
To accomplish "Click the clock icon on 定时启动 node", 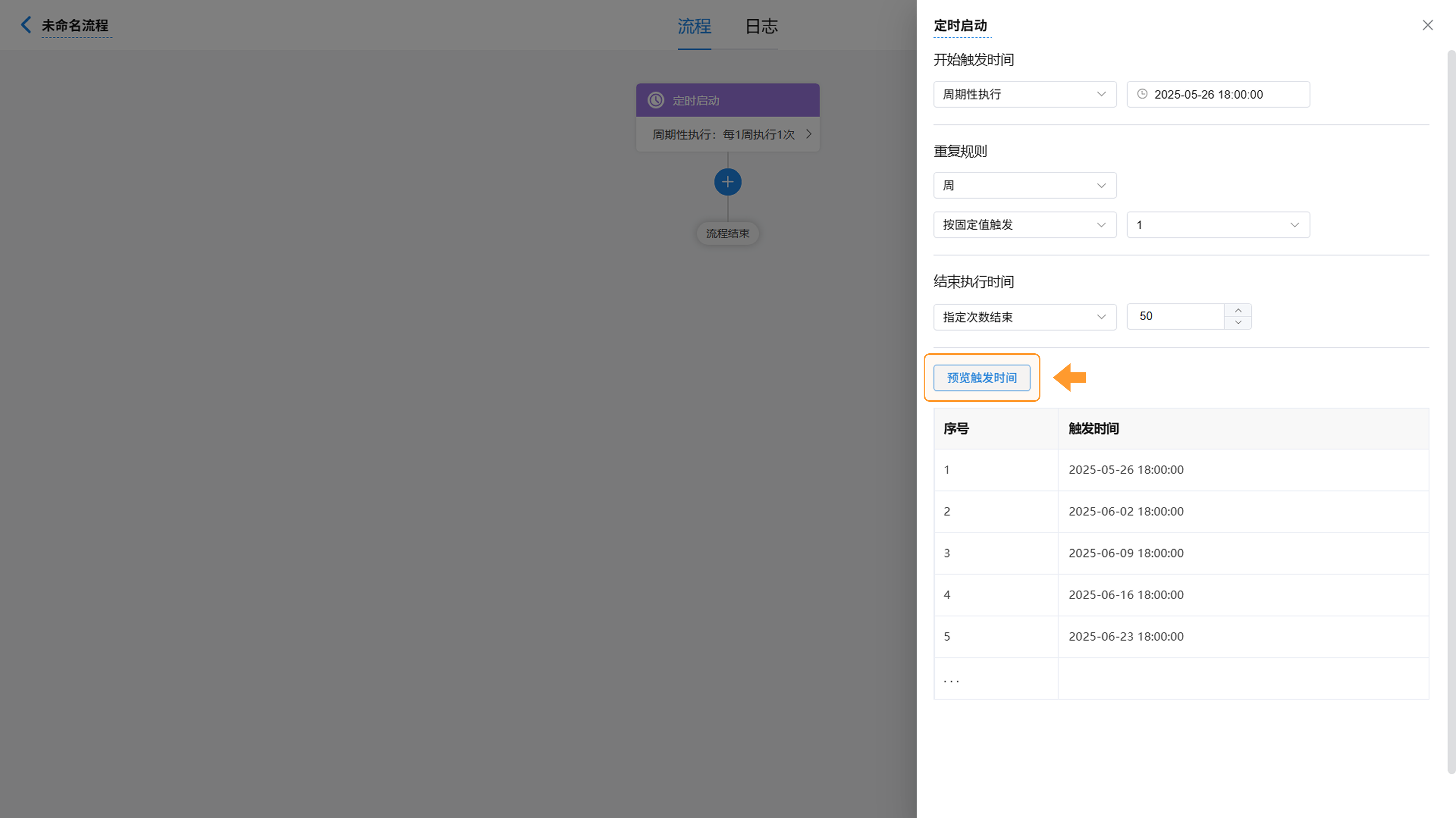I will pos(656,100).
